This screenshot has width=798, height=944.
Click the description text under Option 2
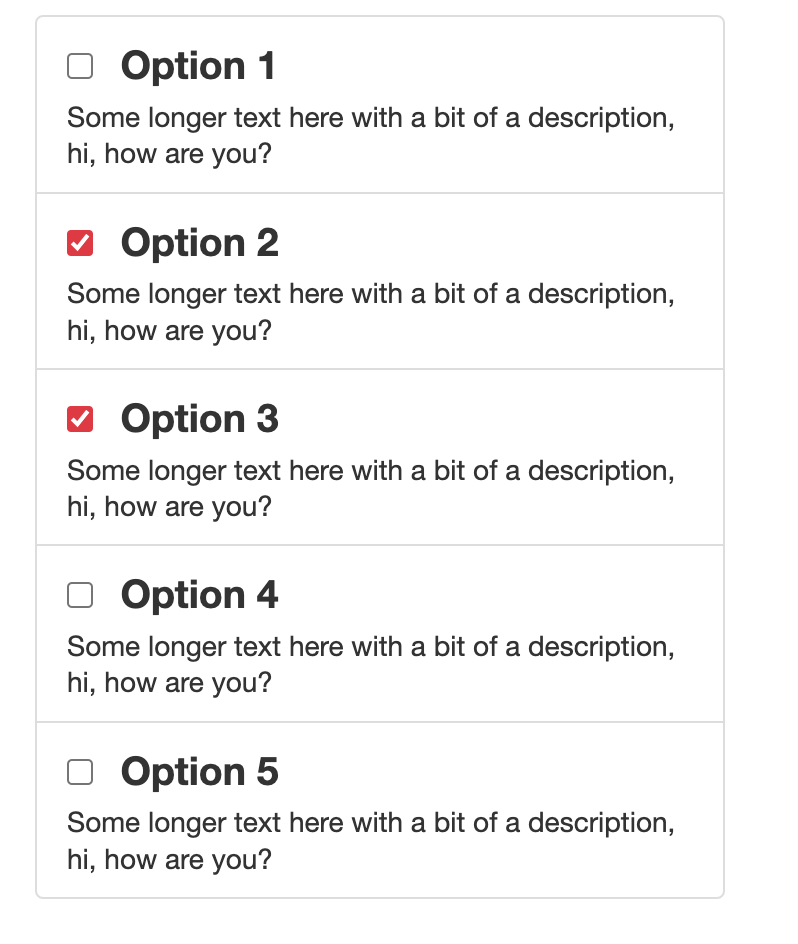tap(370, 312)
